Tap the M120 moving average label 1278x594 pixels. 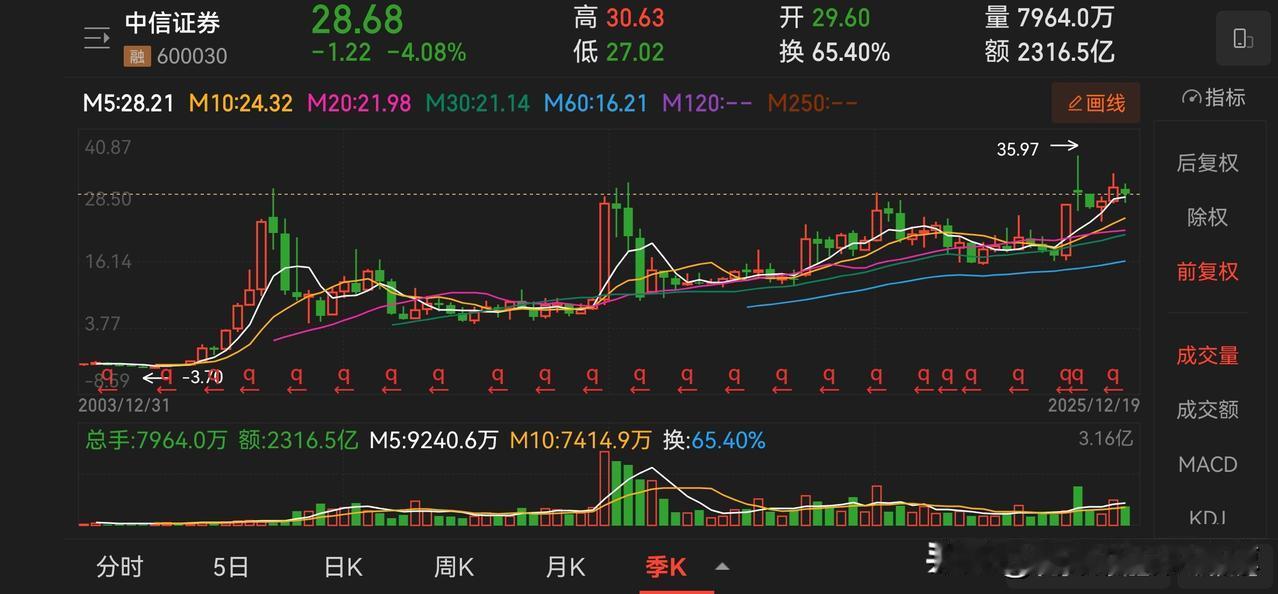tap(707, 103)
